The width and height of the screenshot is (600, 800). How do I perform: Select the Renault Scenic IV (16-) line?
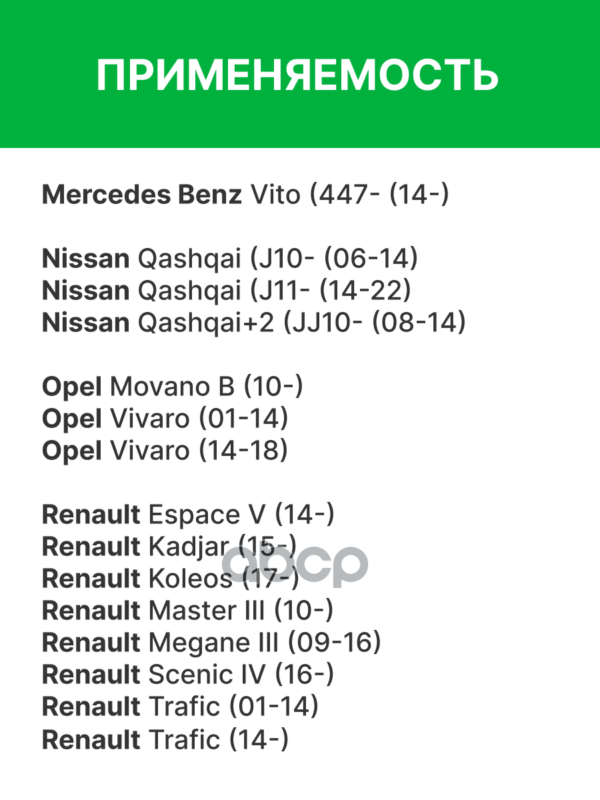(x=188, y=674)
